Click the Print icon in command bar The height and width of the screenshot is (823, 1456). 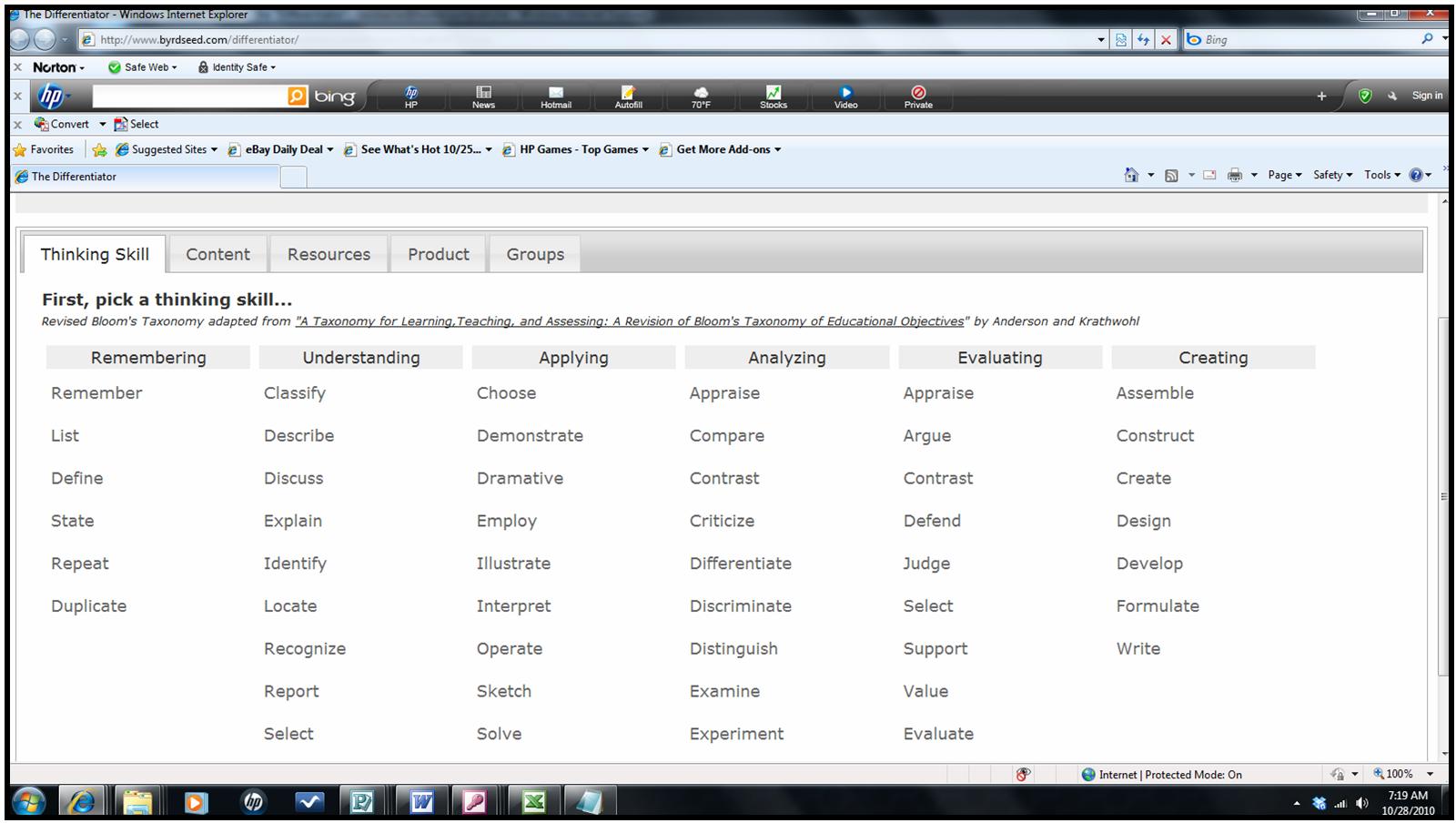pos(1235,175)
